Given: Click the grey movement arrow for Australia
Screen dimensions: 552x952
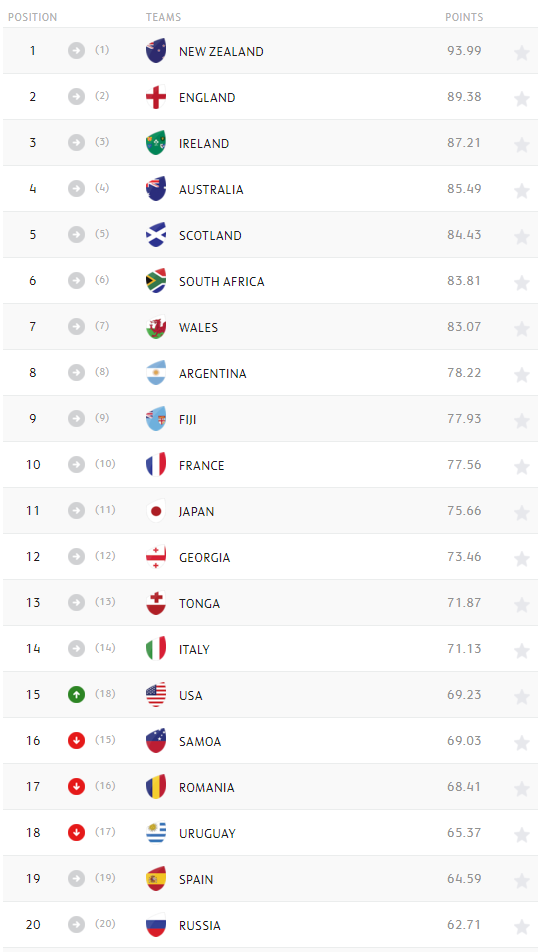Looking at the screenshot, I should click(77, 189).
